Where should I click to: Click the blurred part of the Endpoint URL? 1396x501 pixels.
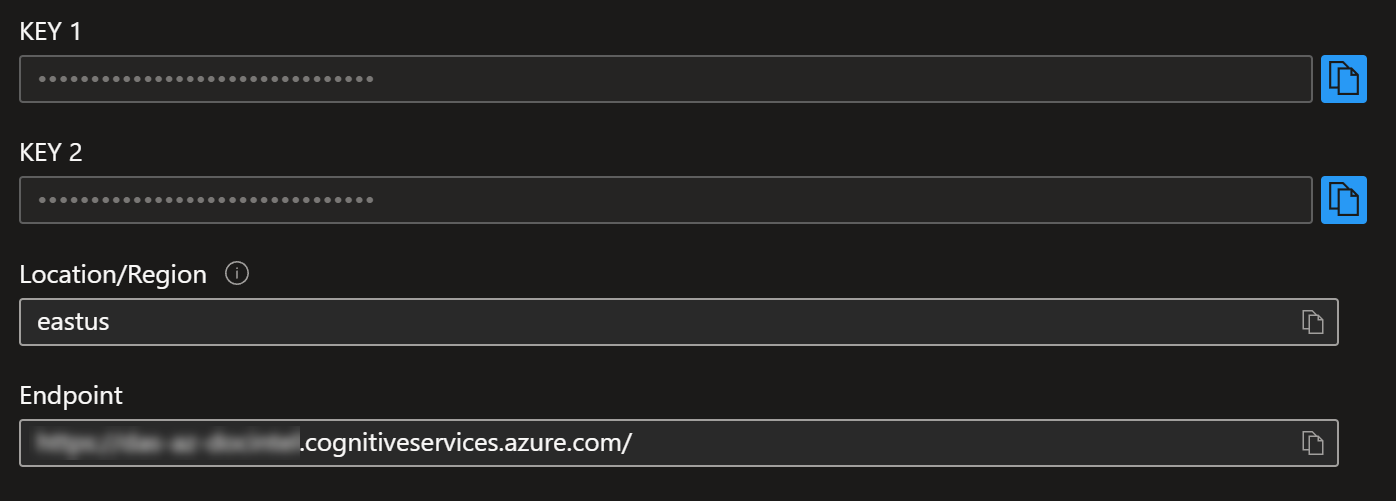168,442
